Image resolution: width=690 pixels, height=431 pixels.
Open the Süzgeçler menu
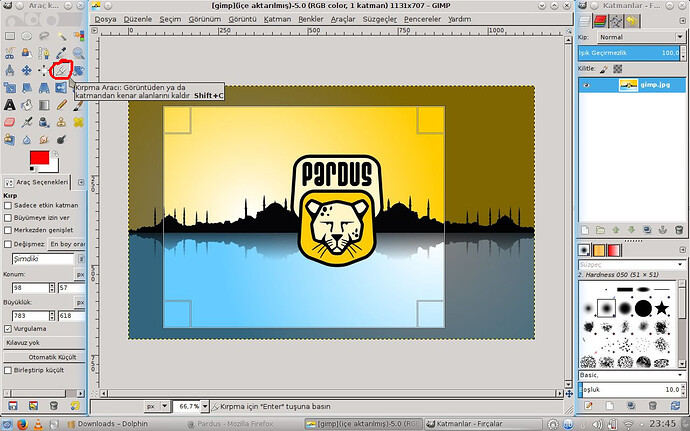380,19
